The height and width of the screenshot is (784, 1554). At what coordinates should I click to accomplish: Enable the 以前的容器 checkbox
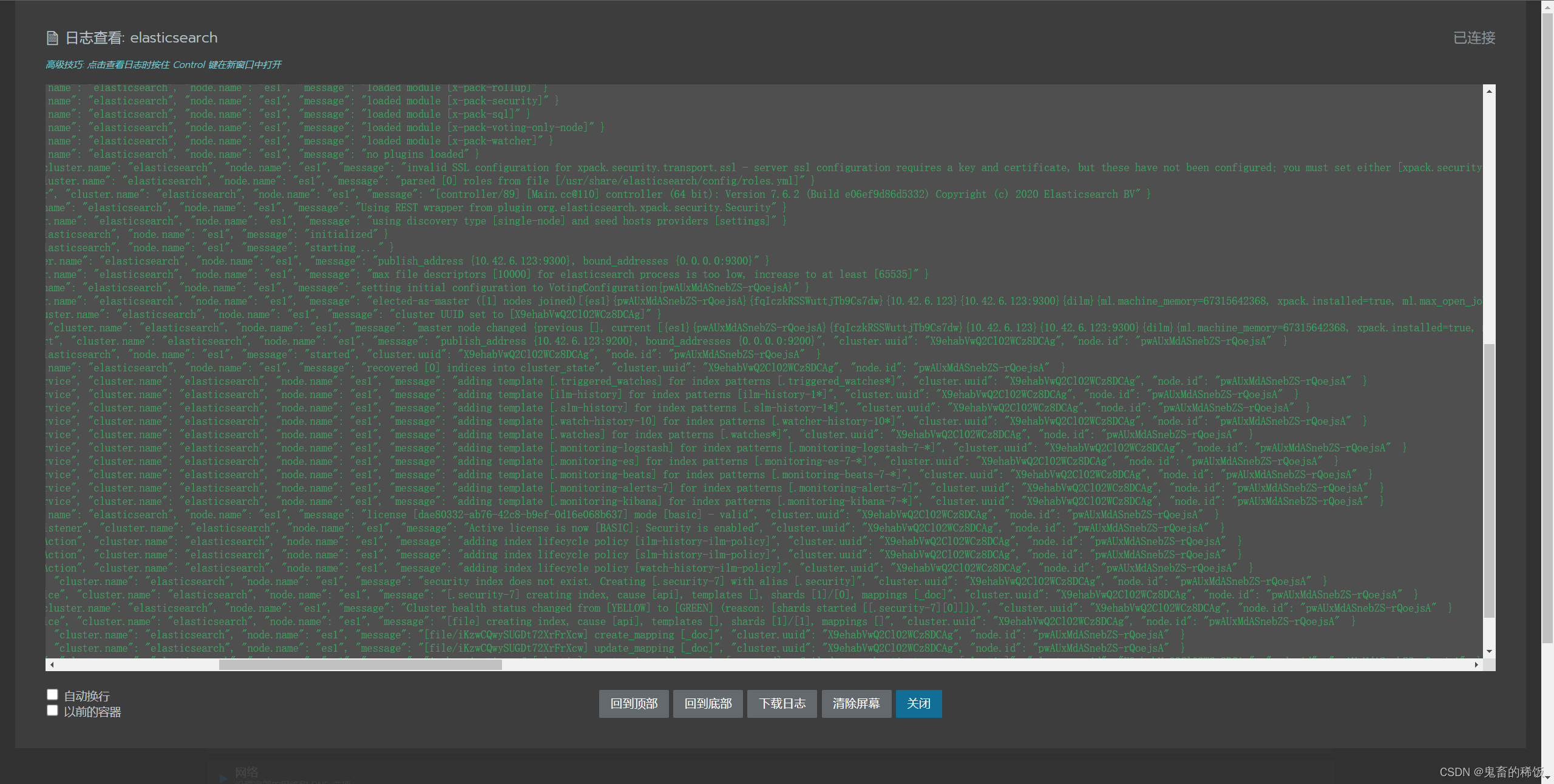click(x=53, y=711)
